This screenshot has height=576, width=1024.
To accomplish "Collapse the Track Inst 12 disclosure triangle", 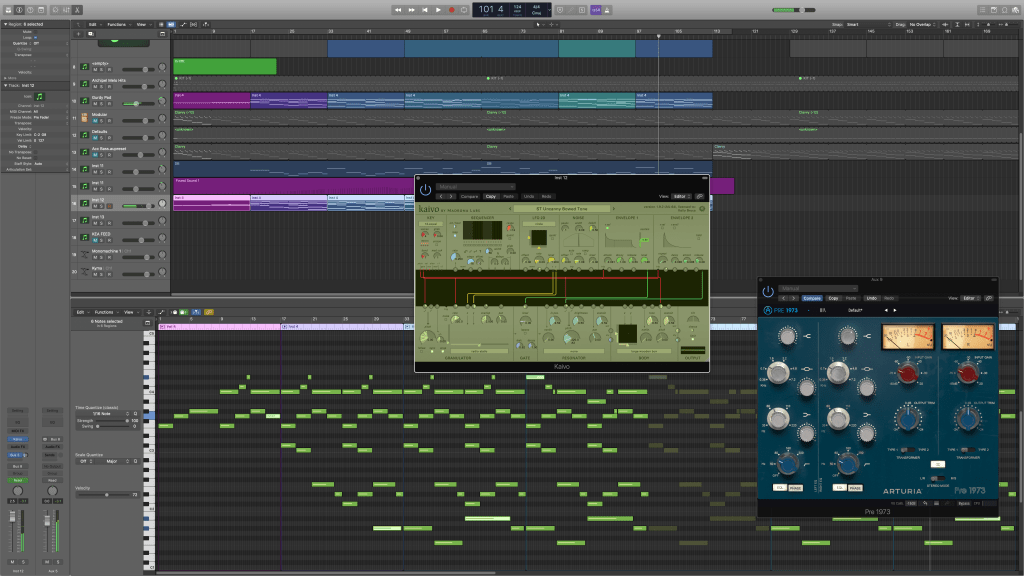I will 5,86.
